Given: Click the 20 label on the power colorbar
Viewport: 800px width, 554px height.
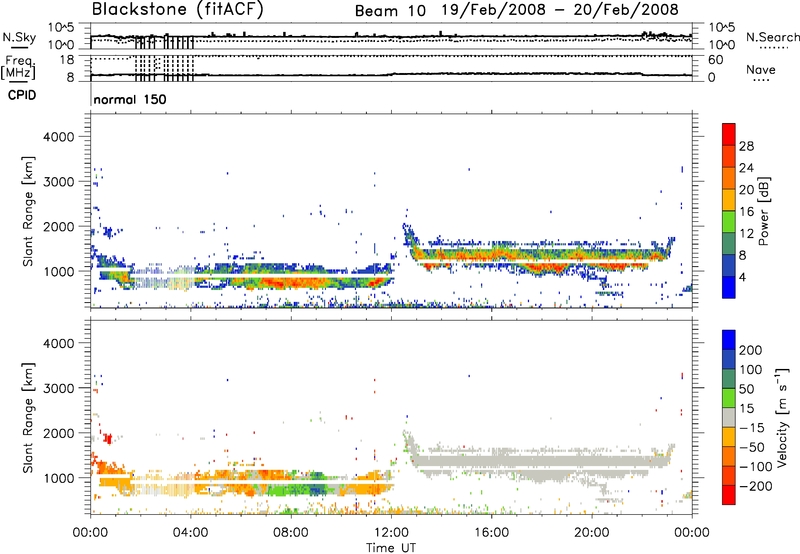Looking at the screenshot, I should tap(746, 190).
